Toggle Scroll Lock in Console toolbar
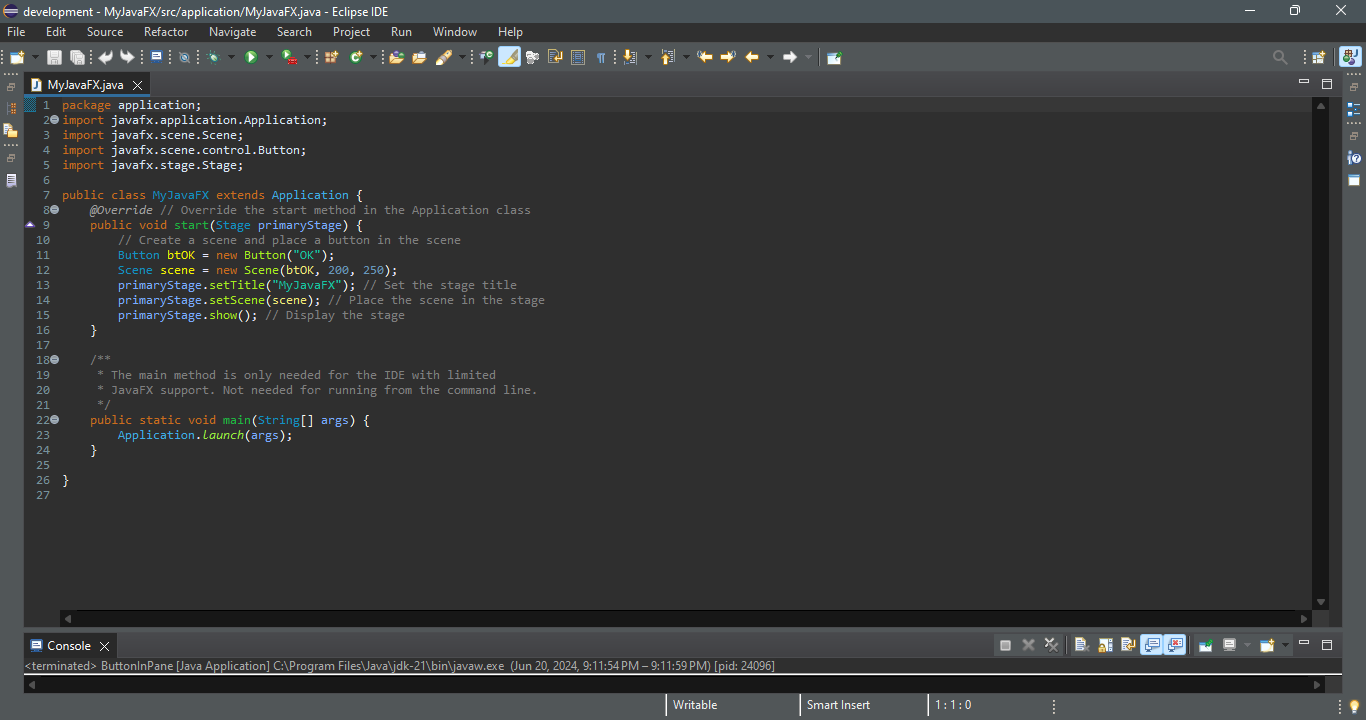Screen dimensions: 1366x720 pos(1104,645)
